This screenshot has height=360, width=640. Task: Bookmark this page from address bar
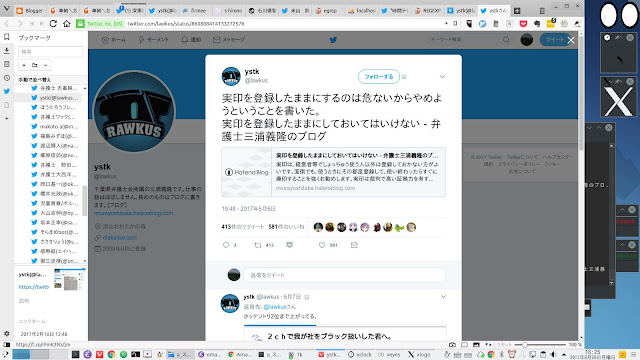[x=455, y=24]
